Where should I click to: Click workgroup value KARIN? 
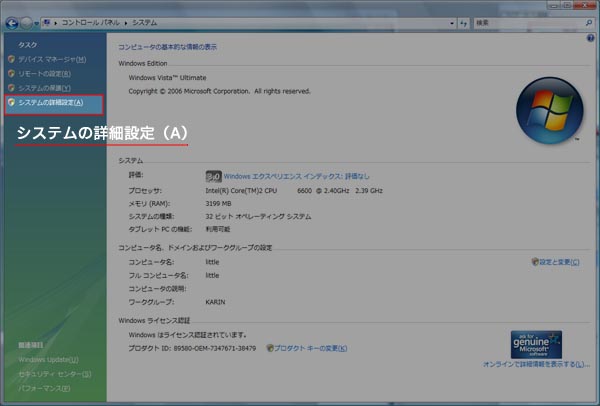tap(215, 302)
